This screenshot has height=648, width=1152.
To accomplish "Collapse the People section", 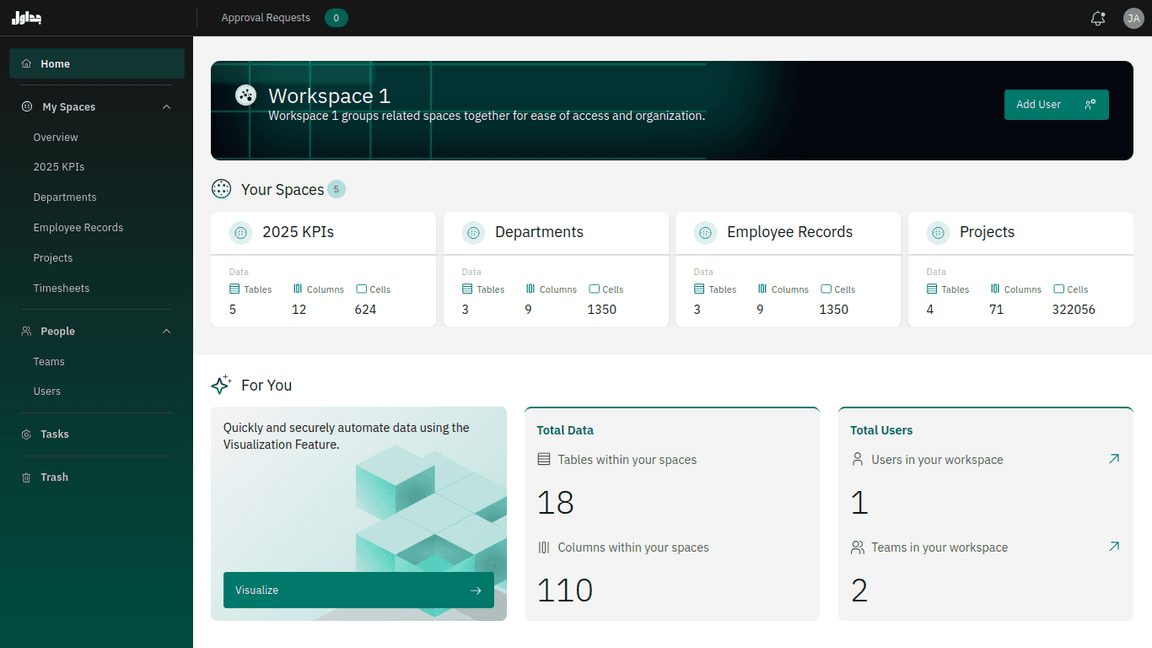I will [166, 331].
